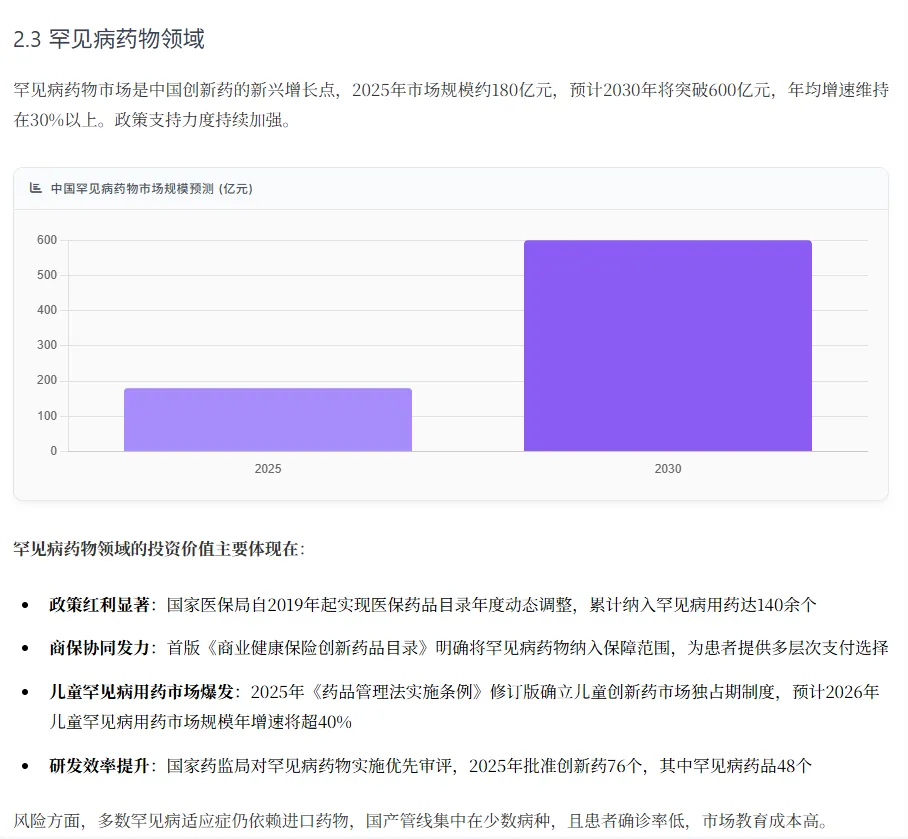Click the 2025 bar in the chart
Screen dimensions: 908x839
point(268,420)
